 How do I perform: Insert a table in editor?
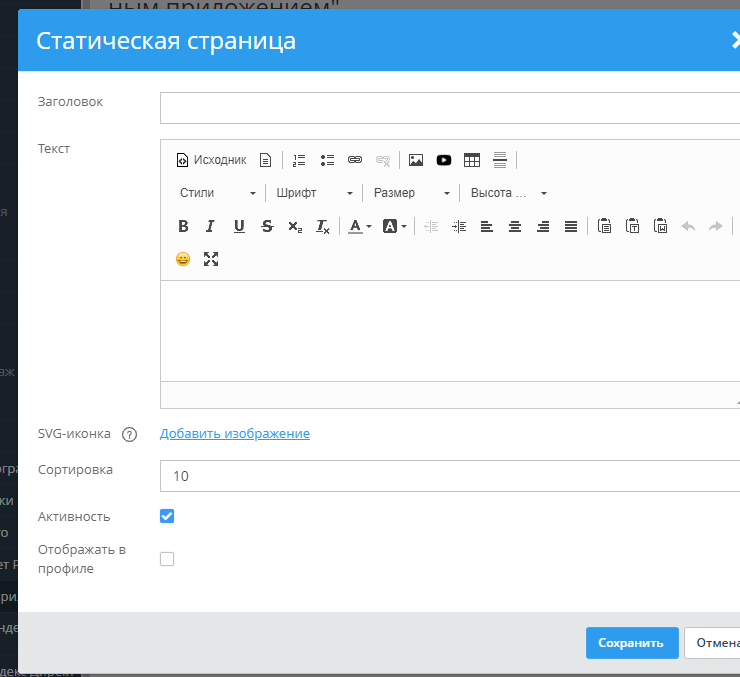(472, 160)
